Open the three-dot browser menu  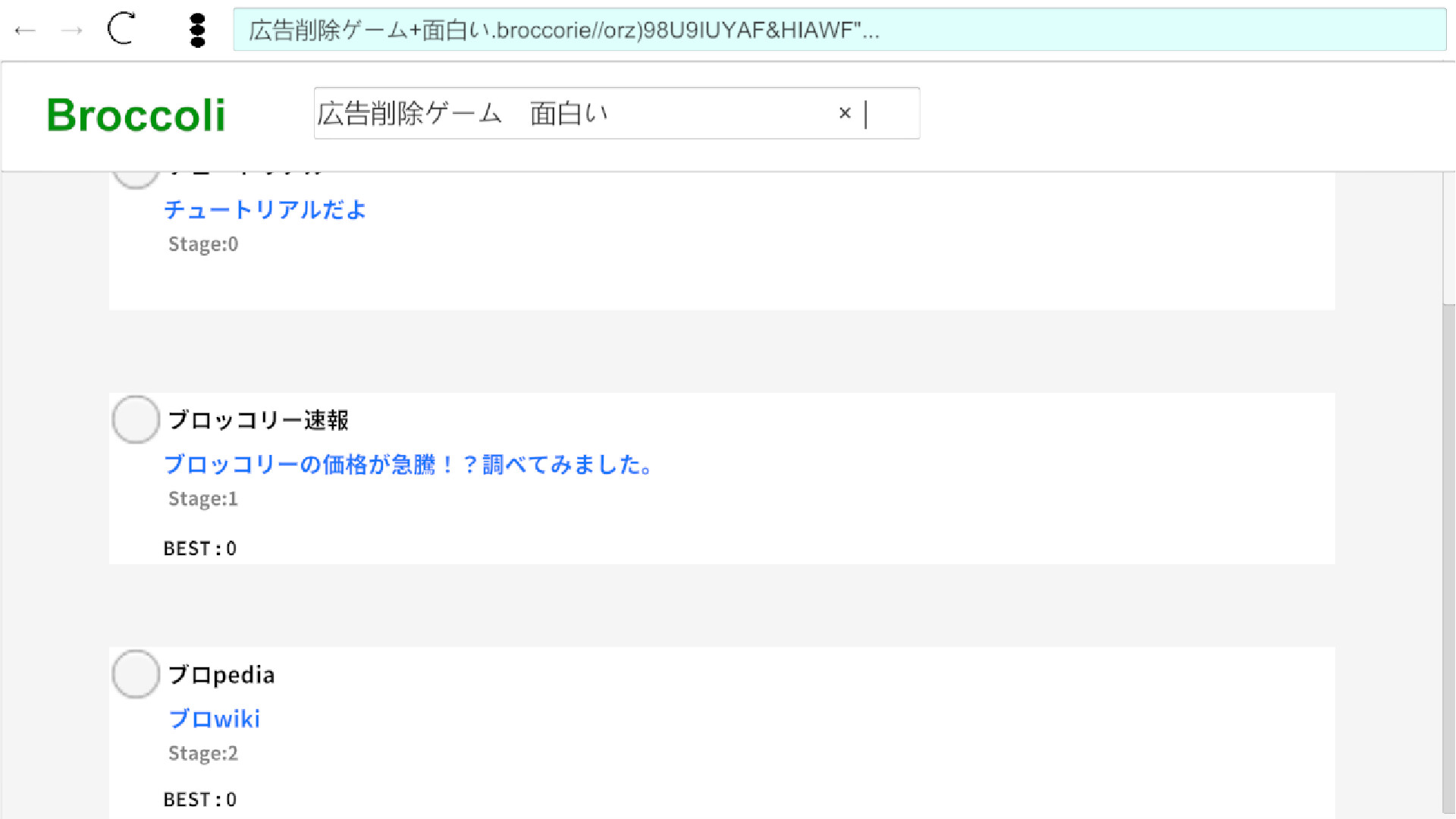coord(198,30)
